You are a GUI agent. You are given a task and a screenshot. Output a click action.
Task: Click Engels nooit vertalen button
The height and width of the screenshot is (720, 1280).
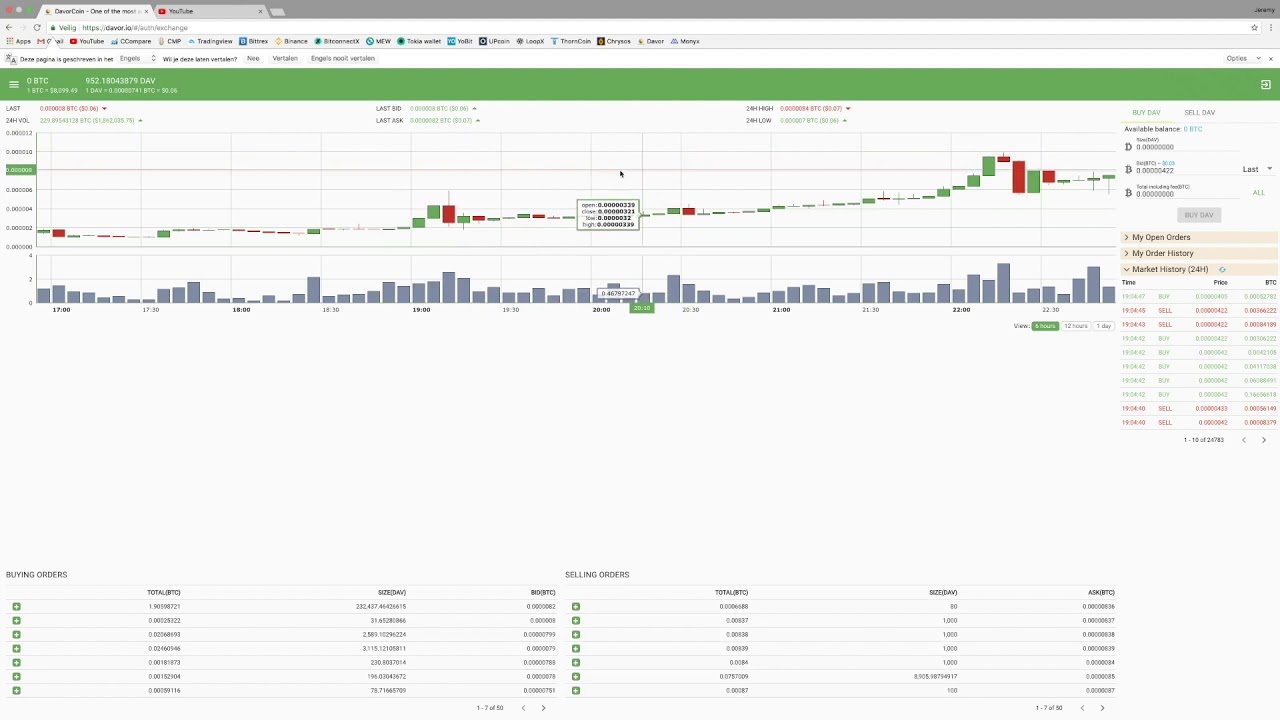pyautogui.click(x=343, y=58)
